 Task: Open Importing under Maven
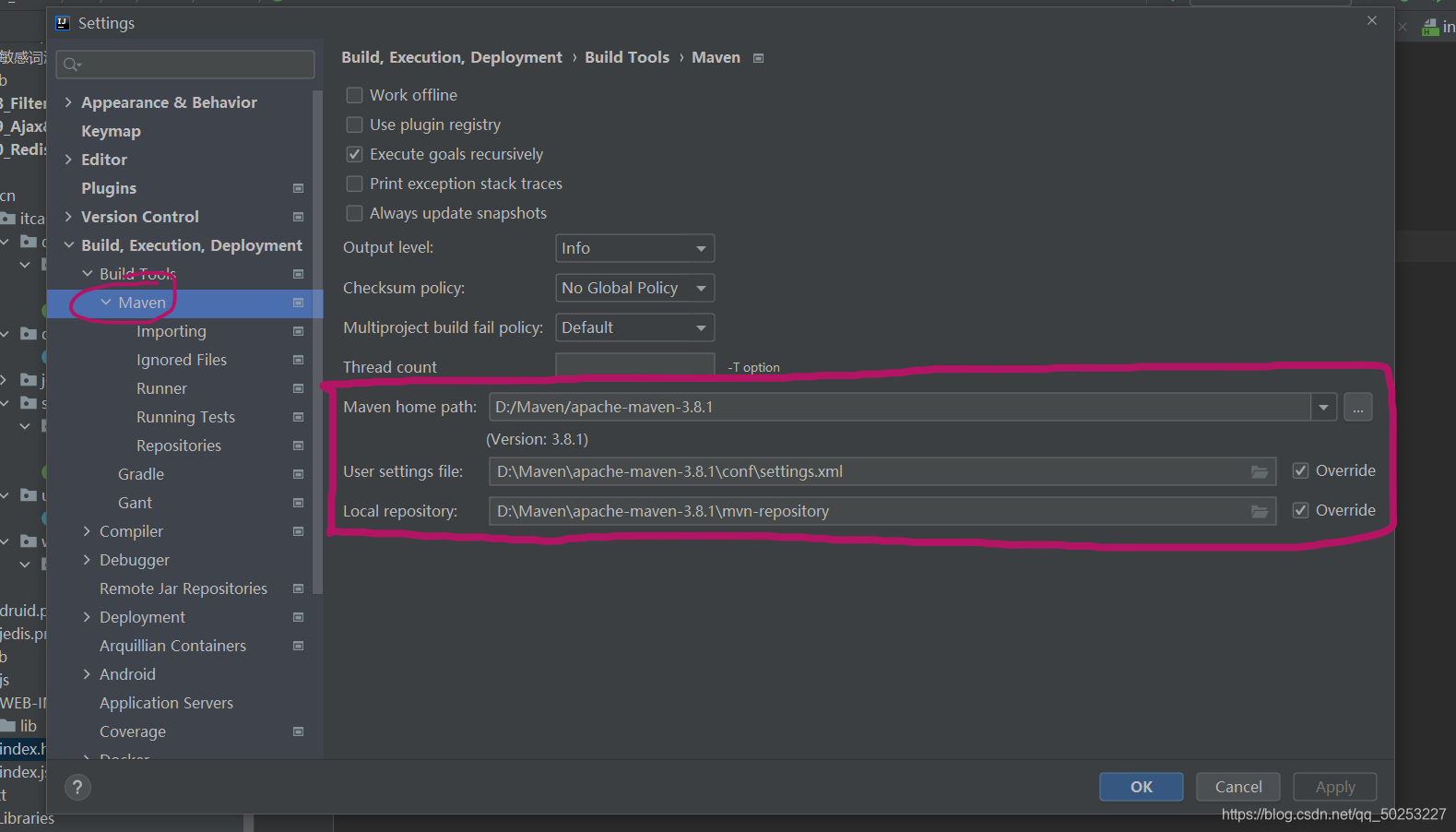(172, 331)
